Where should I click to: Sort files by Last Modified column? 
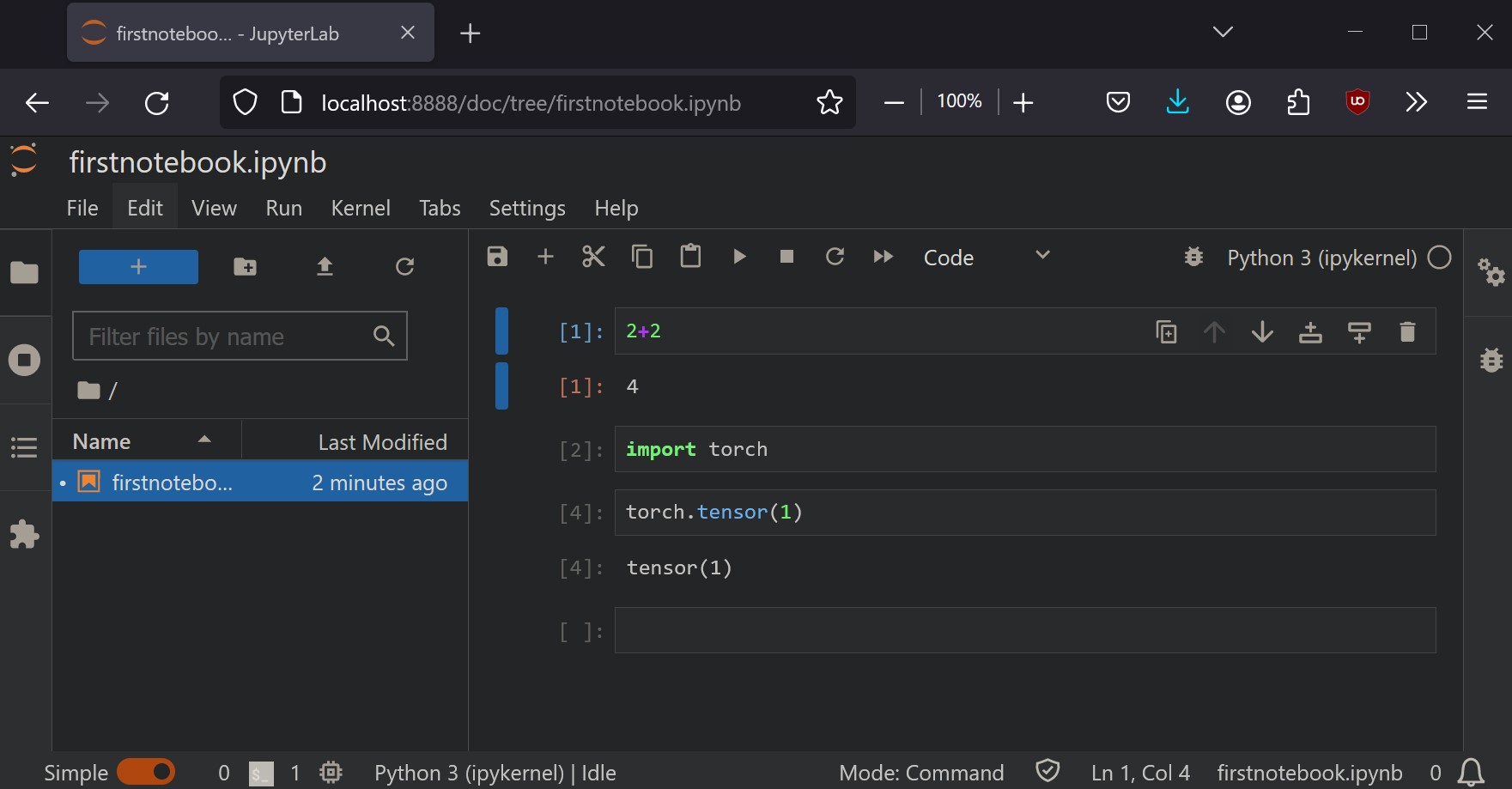[355, 441]
